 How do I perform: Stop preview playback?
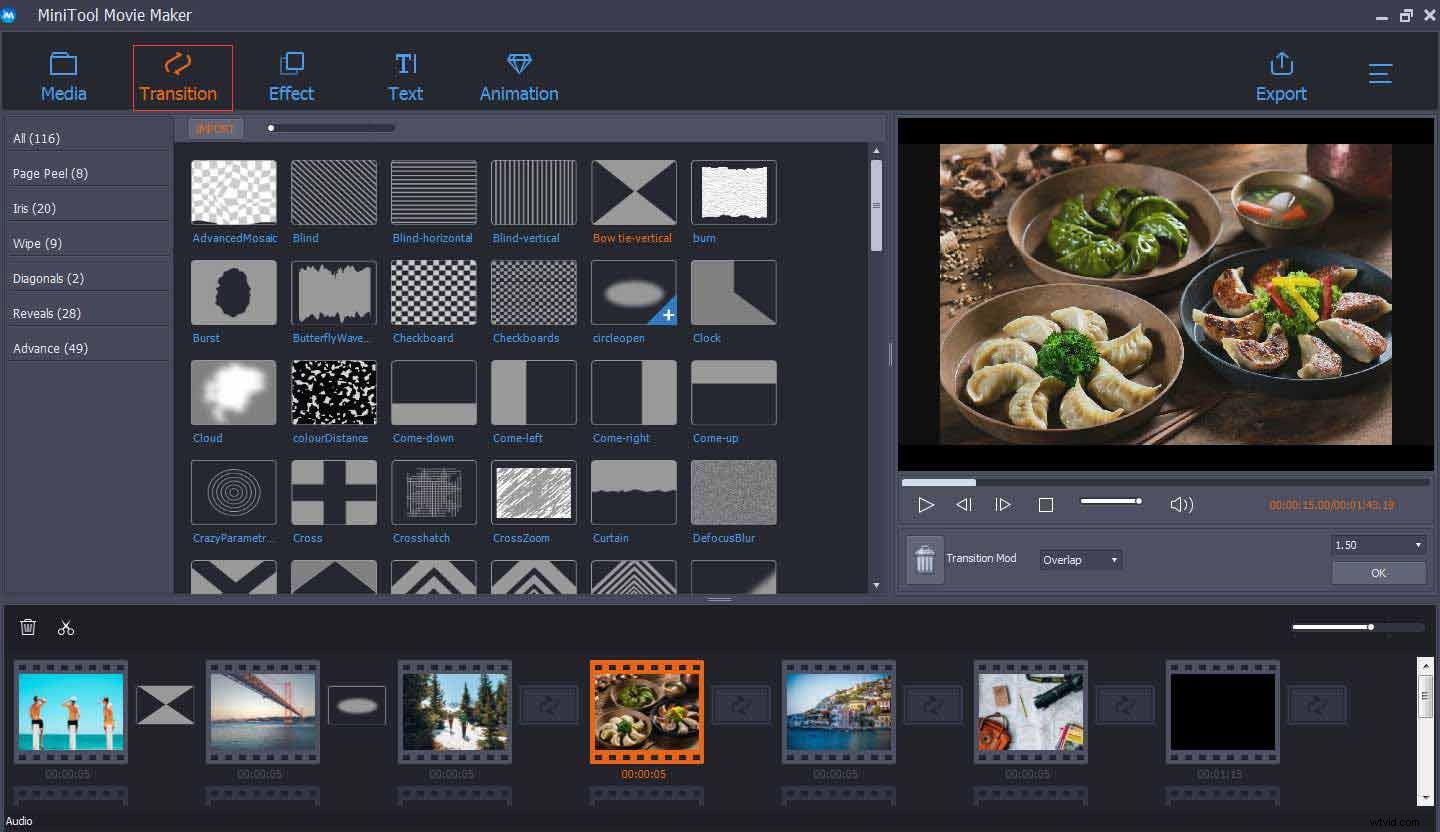pos(1046,505)
